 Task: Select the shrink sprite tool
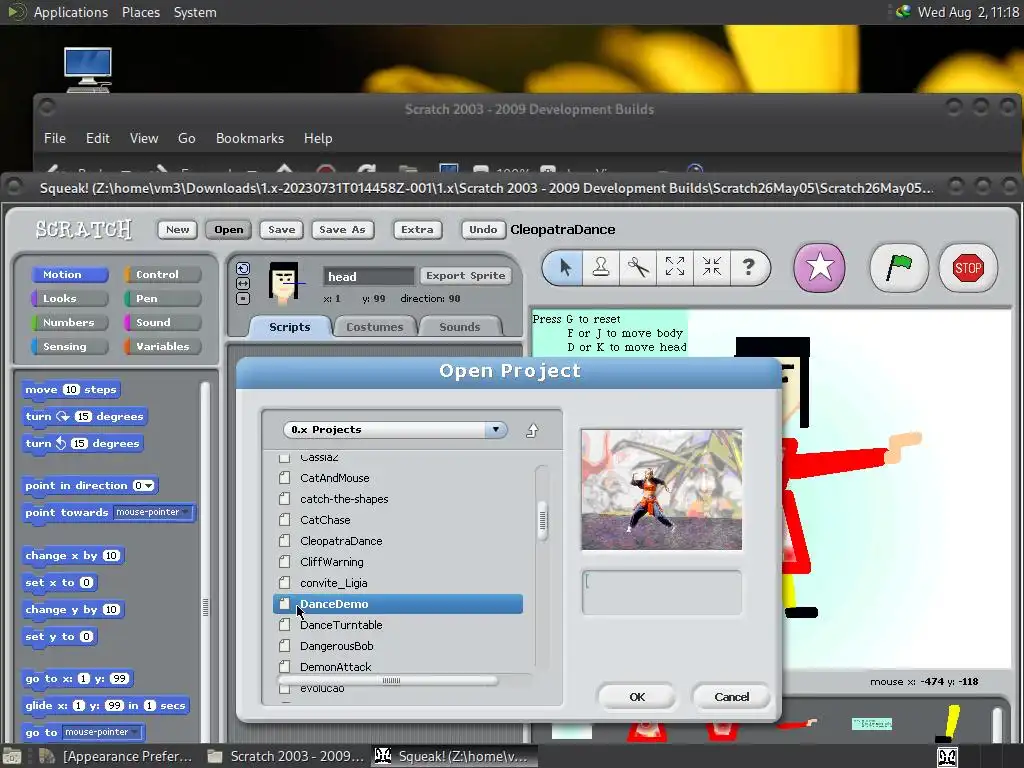coord(712,267)
